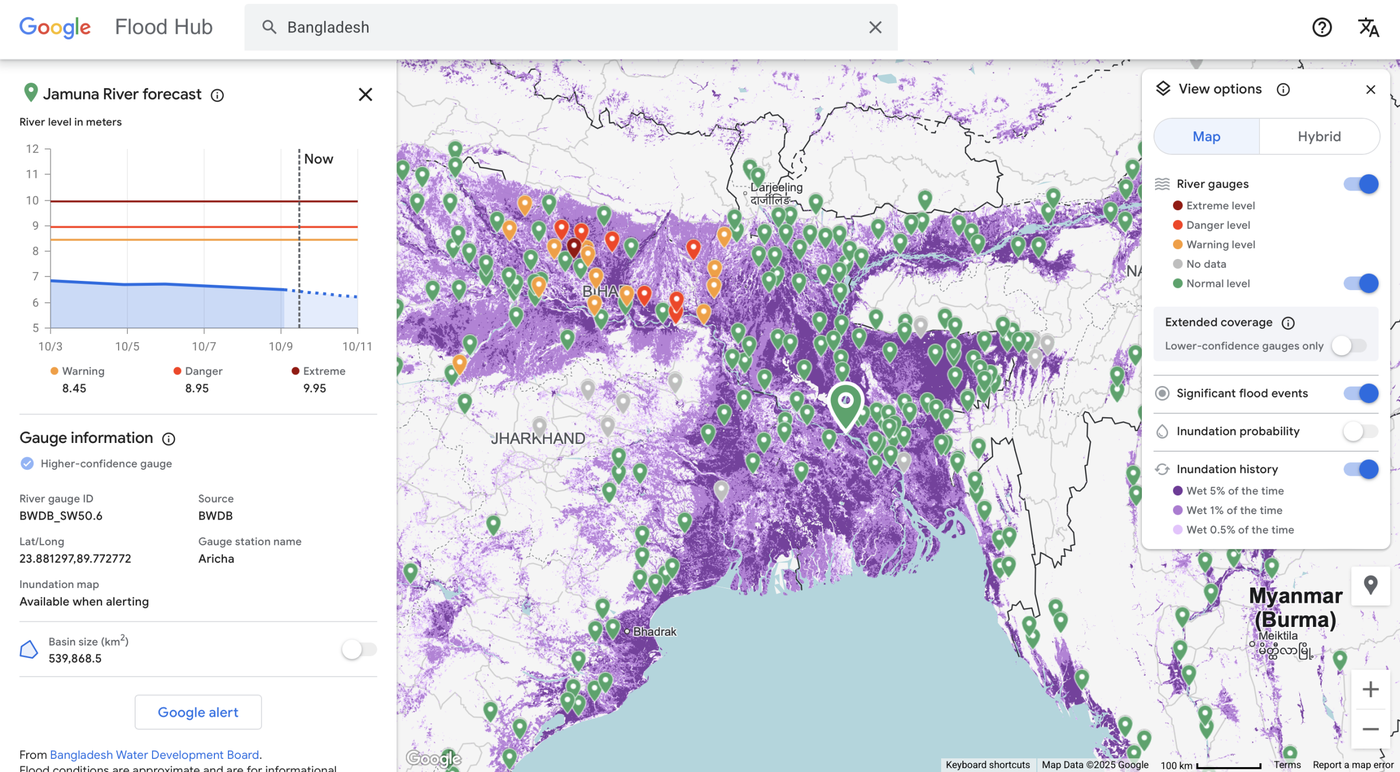Toggle on the Basin size display
This screenshot has width=1400, height=772.
[x=357, y=648]
